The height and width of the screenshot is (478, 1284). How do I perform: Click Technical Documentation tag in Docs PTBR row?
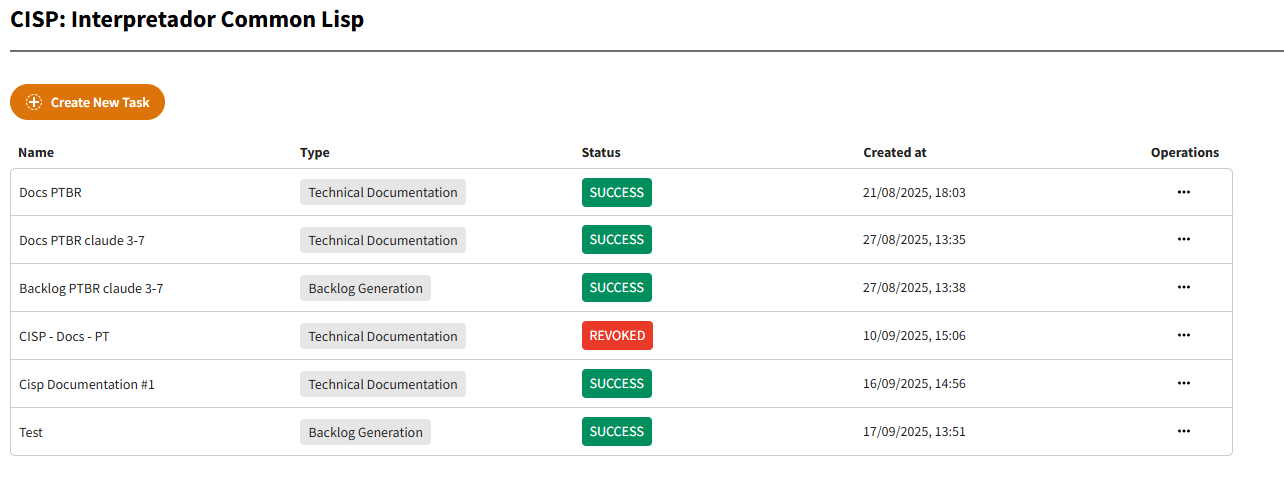coord(383,192)
